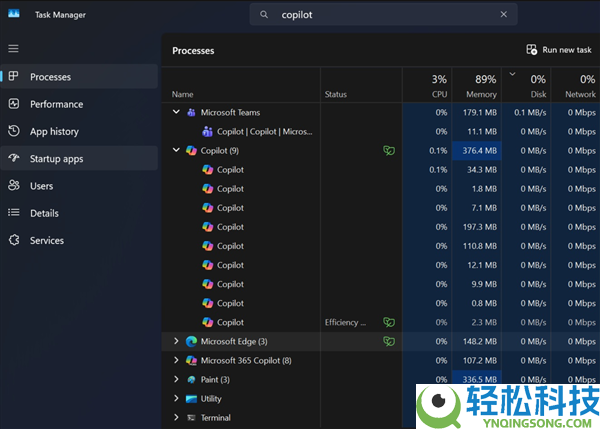Click into the copilot search field
The width and height of the screenshot is (600, 429).
pyautogui.click(x=383, y=15)
